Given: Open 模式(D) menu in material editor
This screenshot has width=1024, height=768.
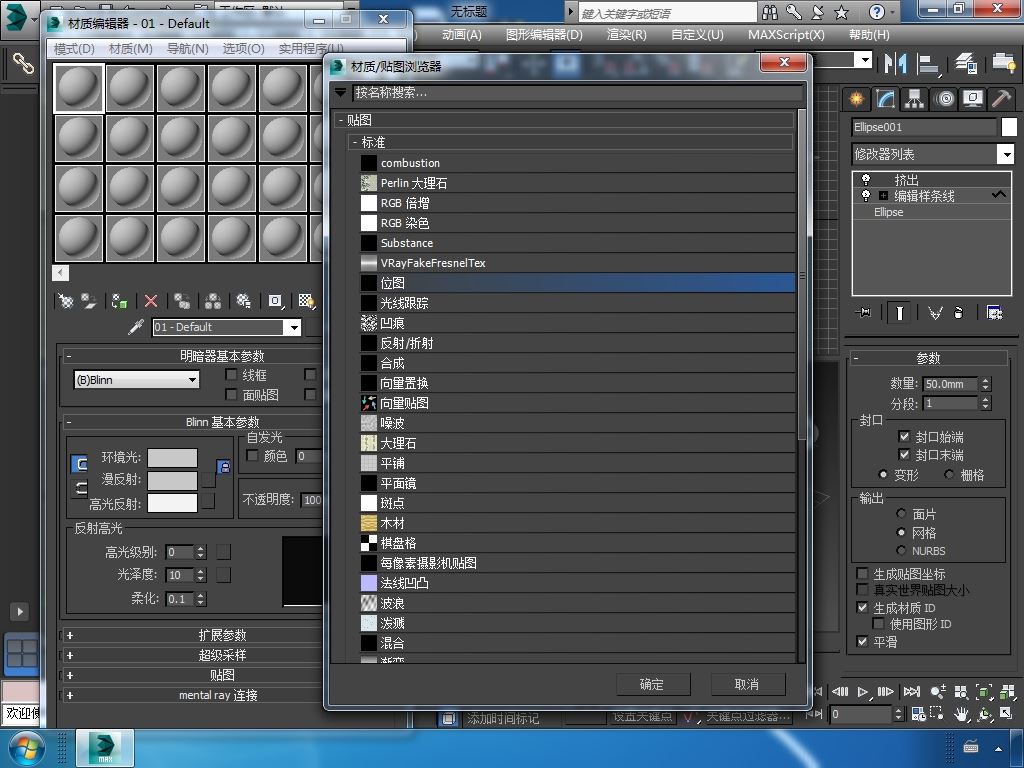Looking at the screenshot, I should (x=74, y=49).
